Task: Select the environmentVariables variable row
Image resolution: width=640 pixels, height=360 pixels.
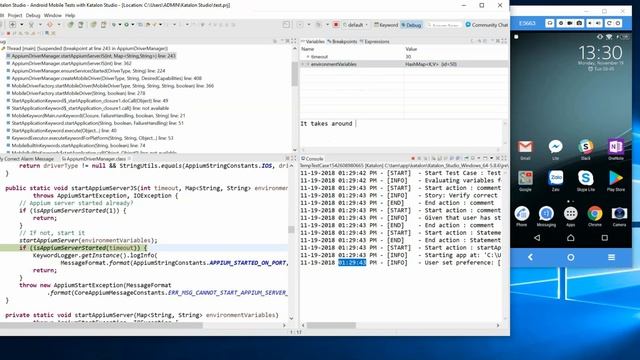Action: point(404,64)
